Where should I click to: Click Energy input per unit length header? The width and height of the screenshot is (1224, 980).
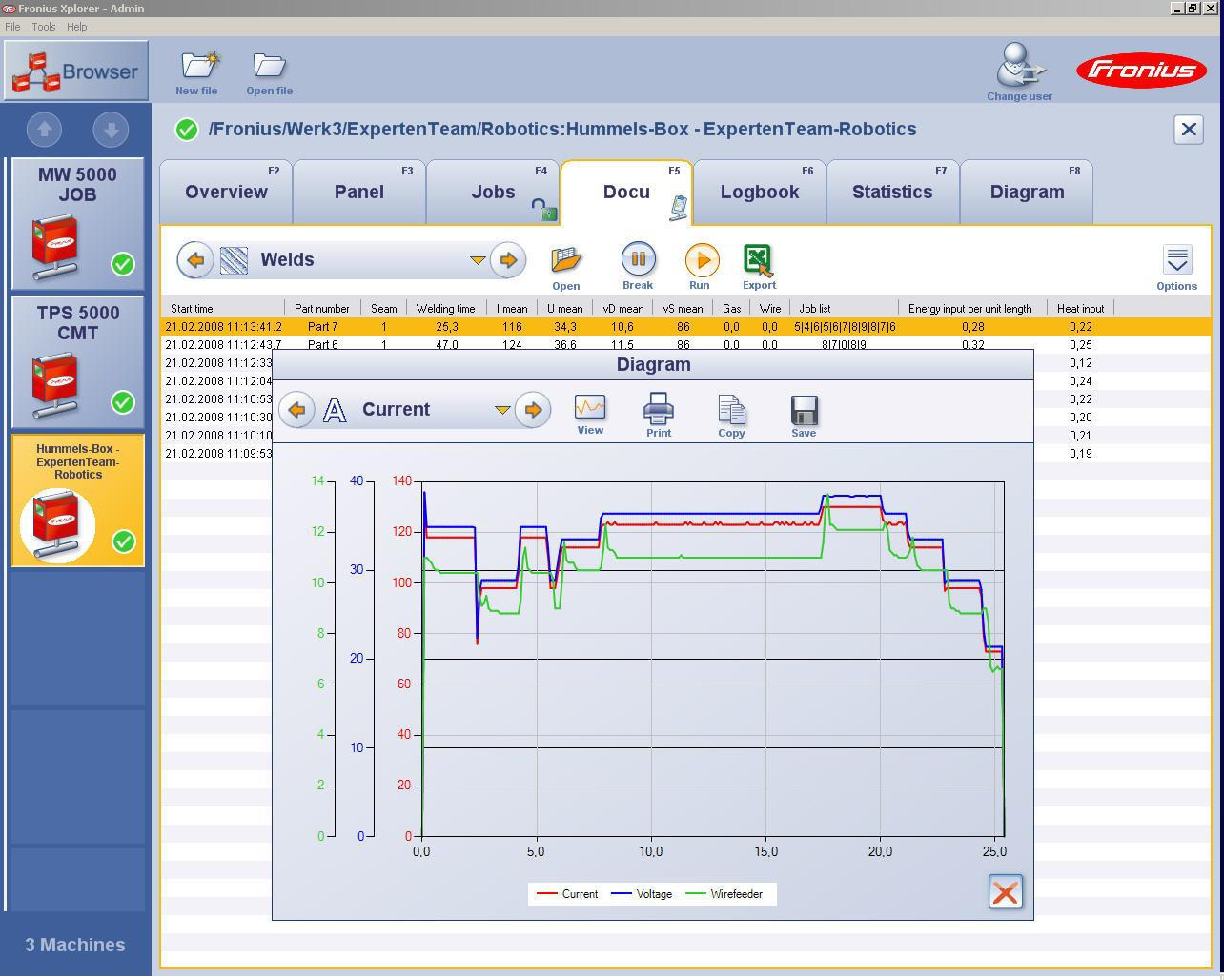pyautogui.click(x=970, y=308)
